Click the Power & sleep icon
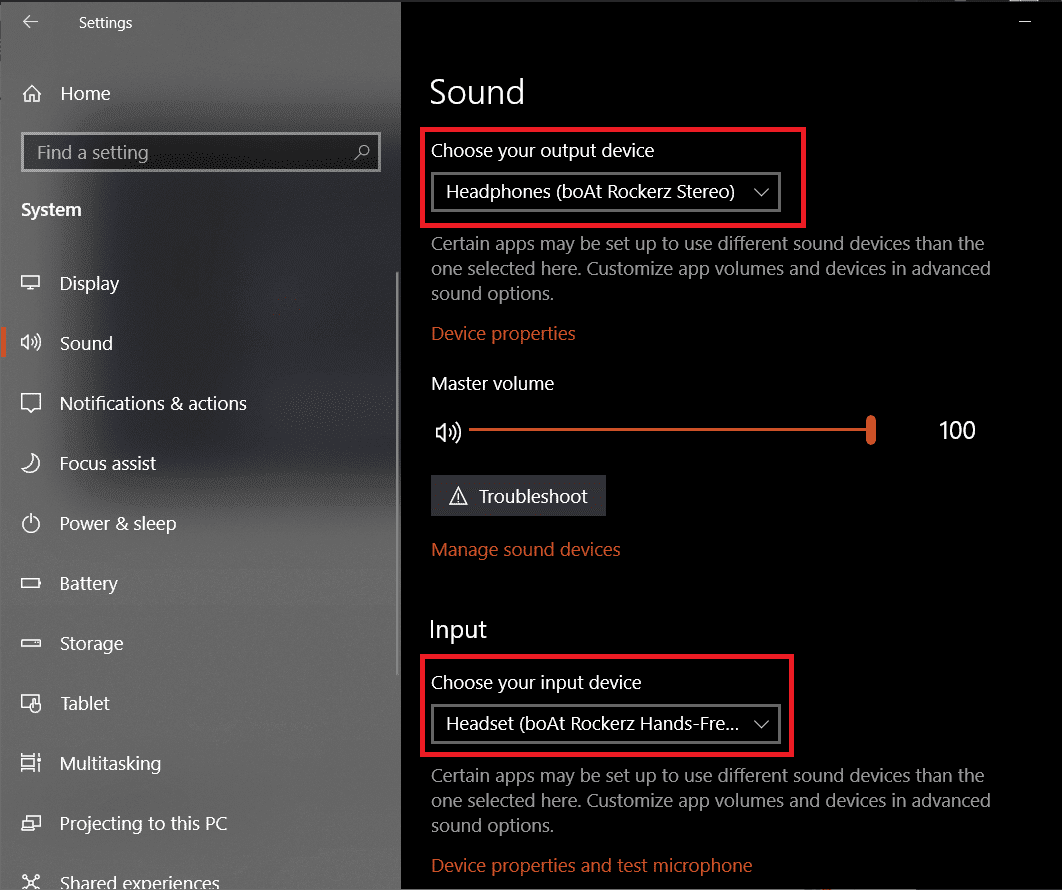The image size is (1062, 890). [x=30, y=523]
